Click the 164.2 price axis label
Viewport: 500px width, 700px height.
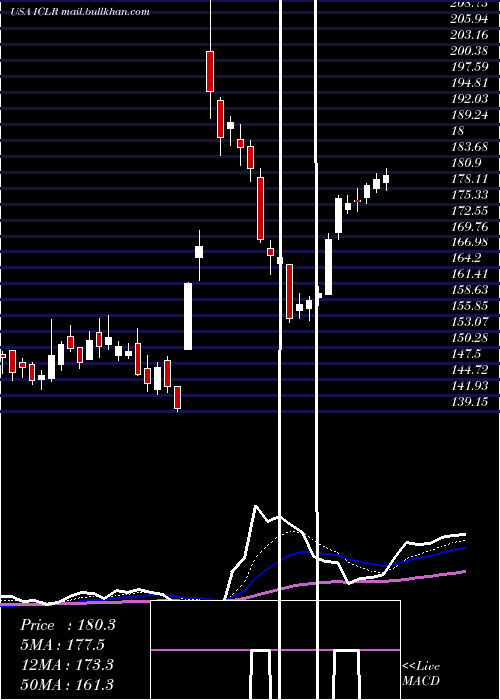[x=467, y=258]
